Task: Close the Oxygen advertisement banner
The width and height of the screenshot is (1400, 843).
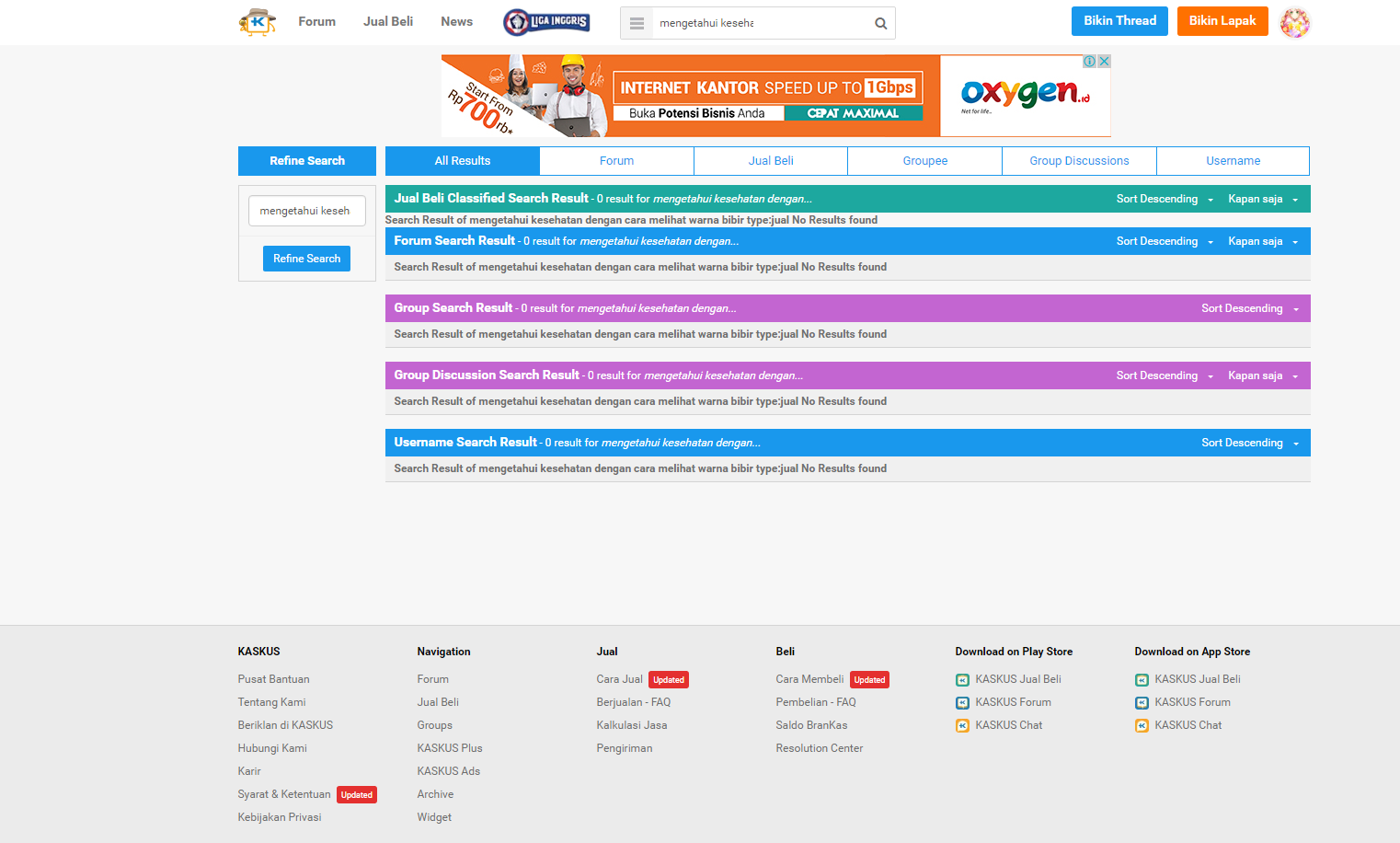Action: [x=1104, y=61]
